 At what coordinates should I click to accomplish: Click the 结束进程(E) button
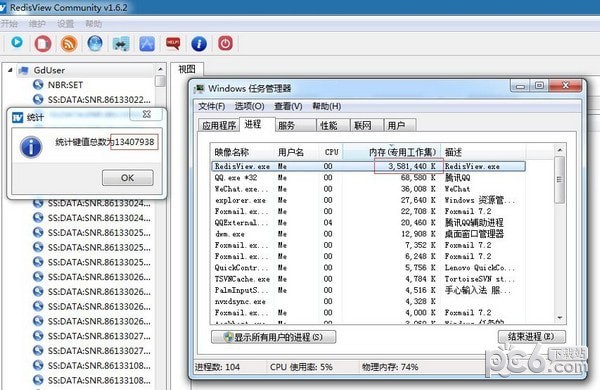tap(532, 337)
